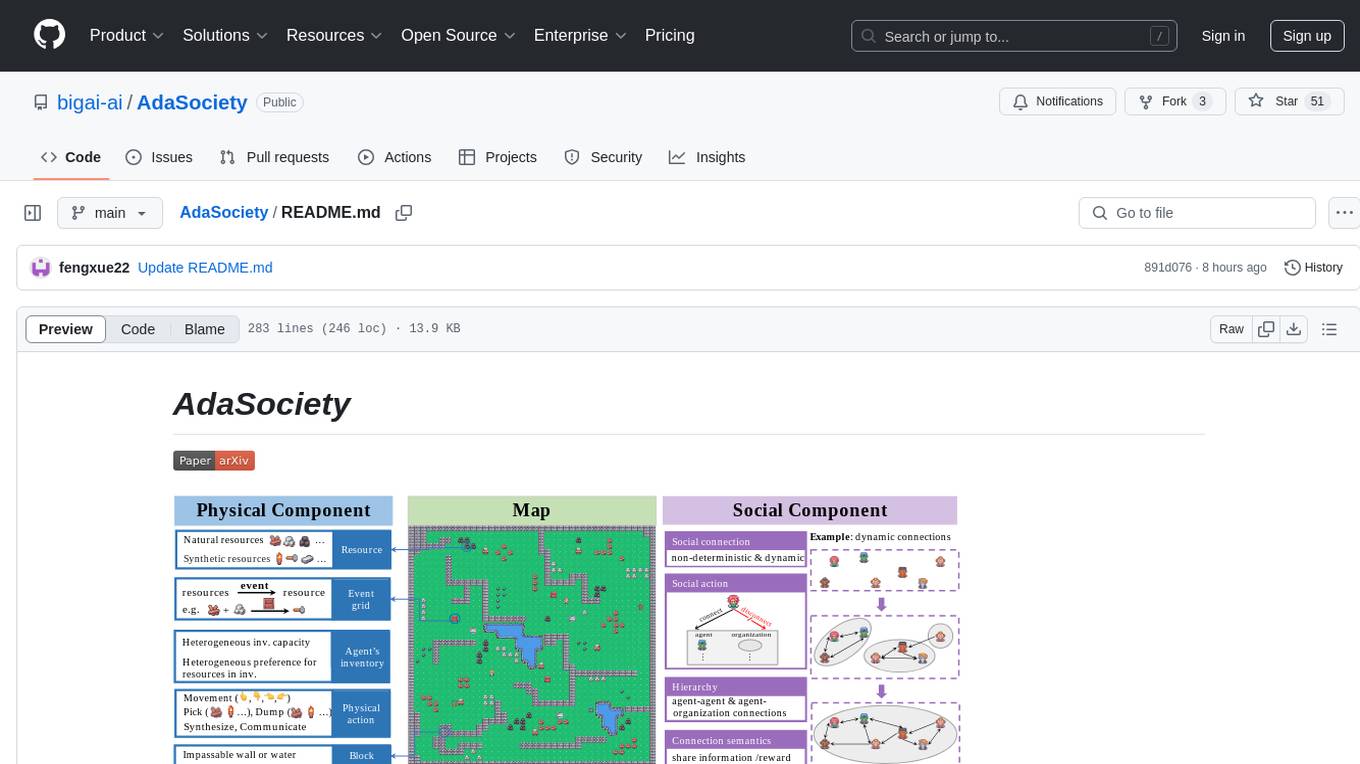Expand the Solutions menu
Viewport: 1360px width, 764px height.
(x=226, y=35)
